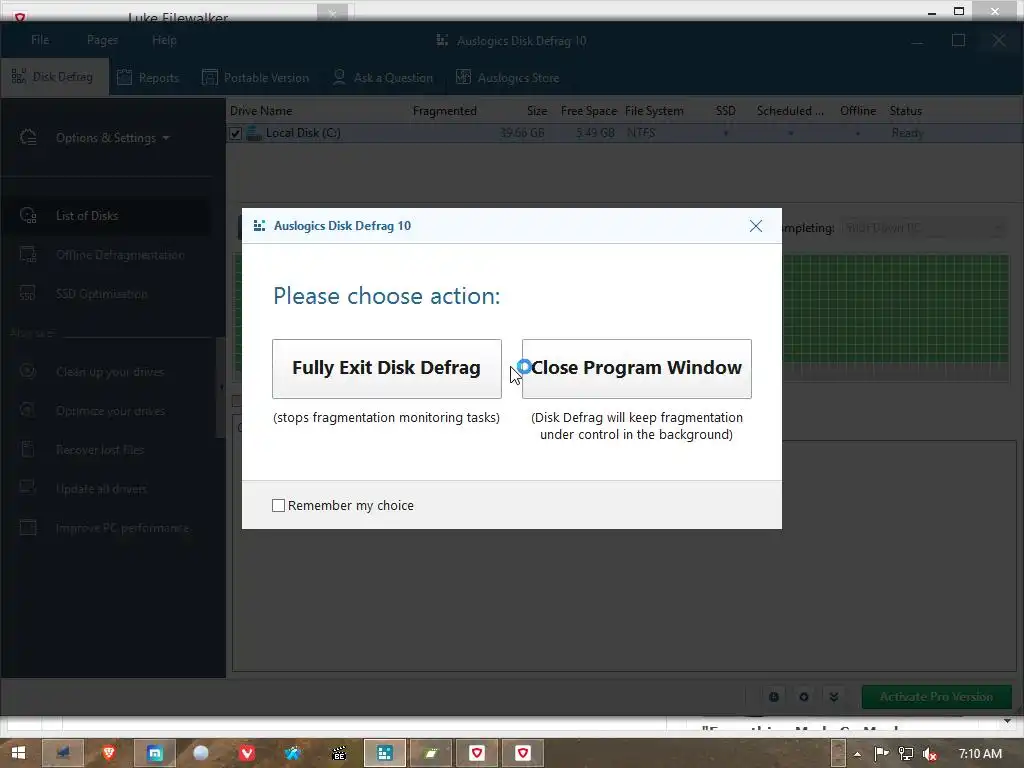Open the File menu
Screen dimensions: 1024x768
coord(40,40)
